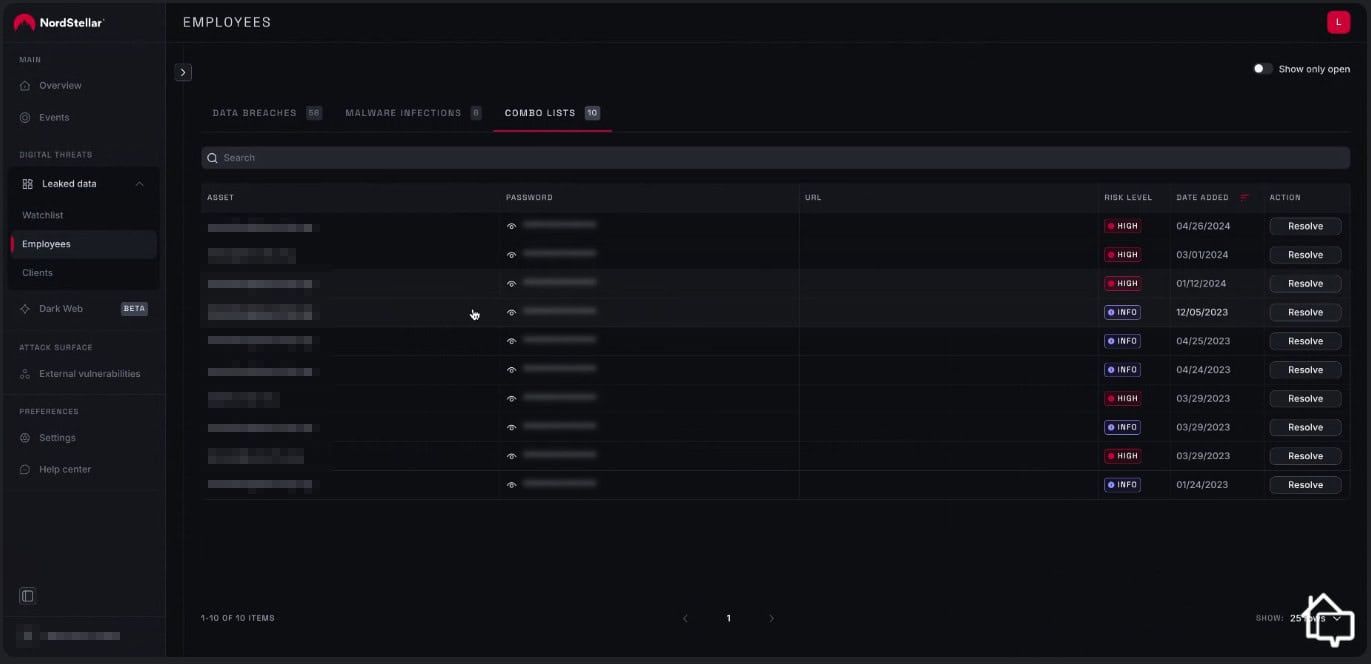Click the Search input field
This screenshot has height=664, width=1371.
(x=775, y=158)
